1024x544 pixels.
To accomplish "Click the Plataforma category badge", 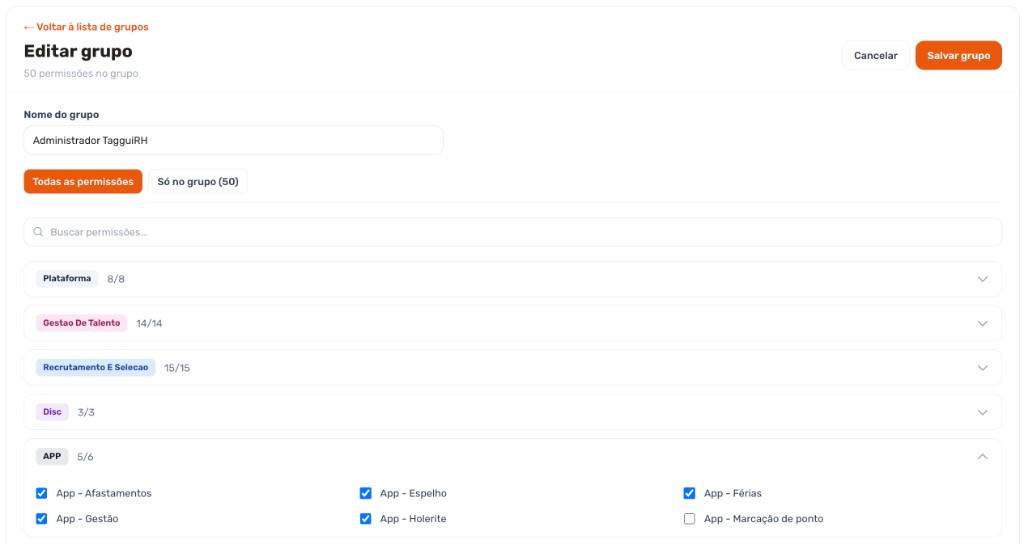I will point(67,278).
